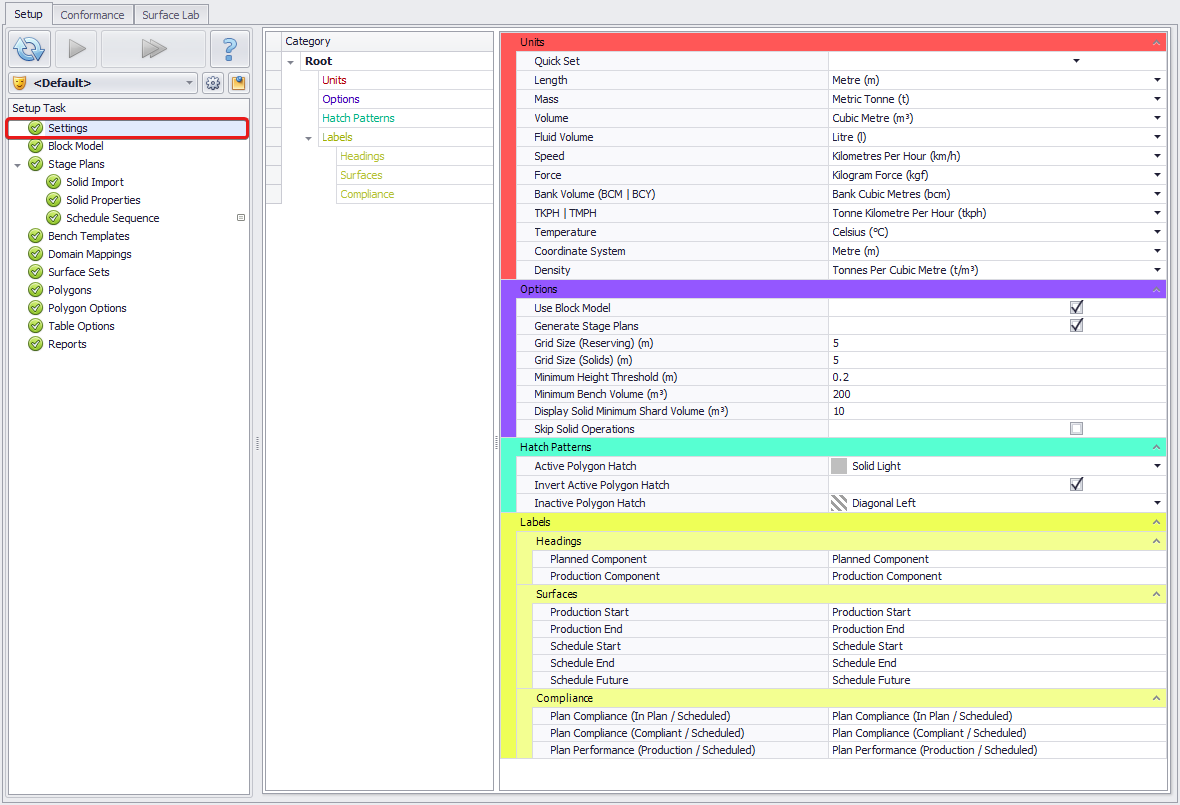Select Hatch Patterns in the Category tree
Viewport: 1180px width, 805px height.
coord(358,118)
